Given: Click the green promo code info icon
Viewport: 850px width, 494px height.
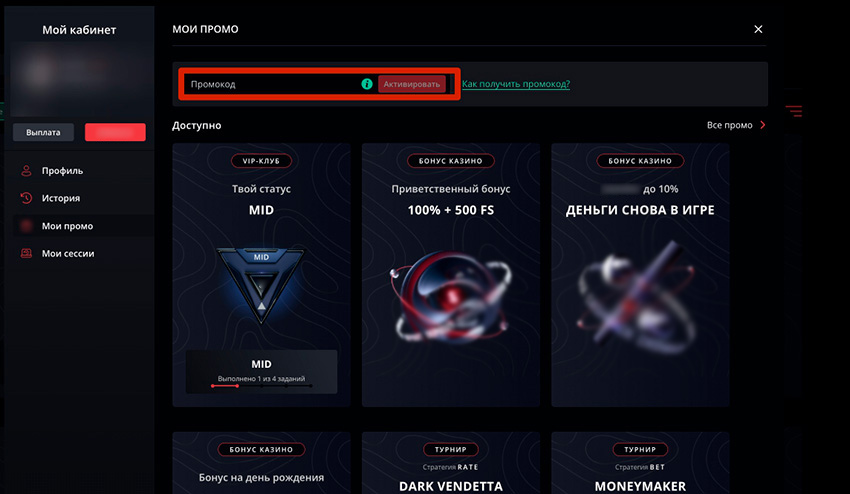Looking at the screenshot, I should pos(367,84).
